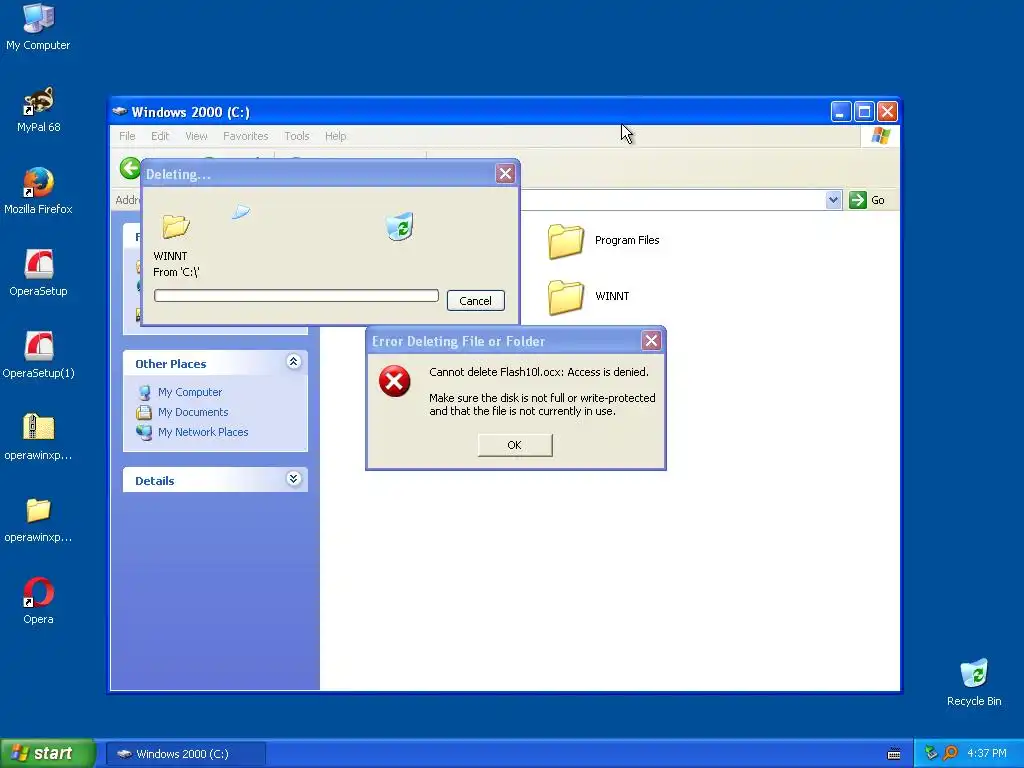Click My Documents icon in Other Places
The image size is (1024, 768).
[144, 412]
